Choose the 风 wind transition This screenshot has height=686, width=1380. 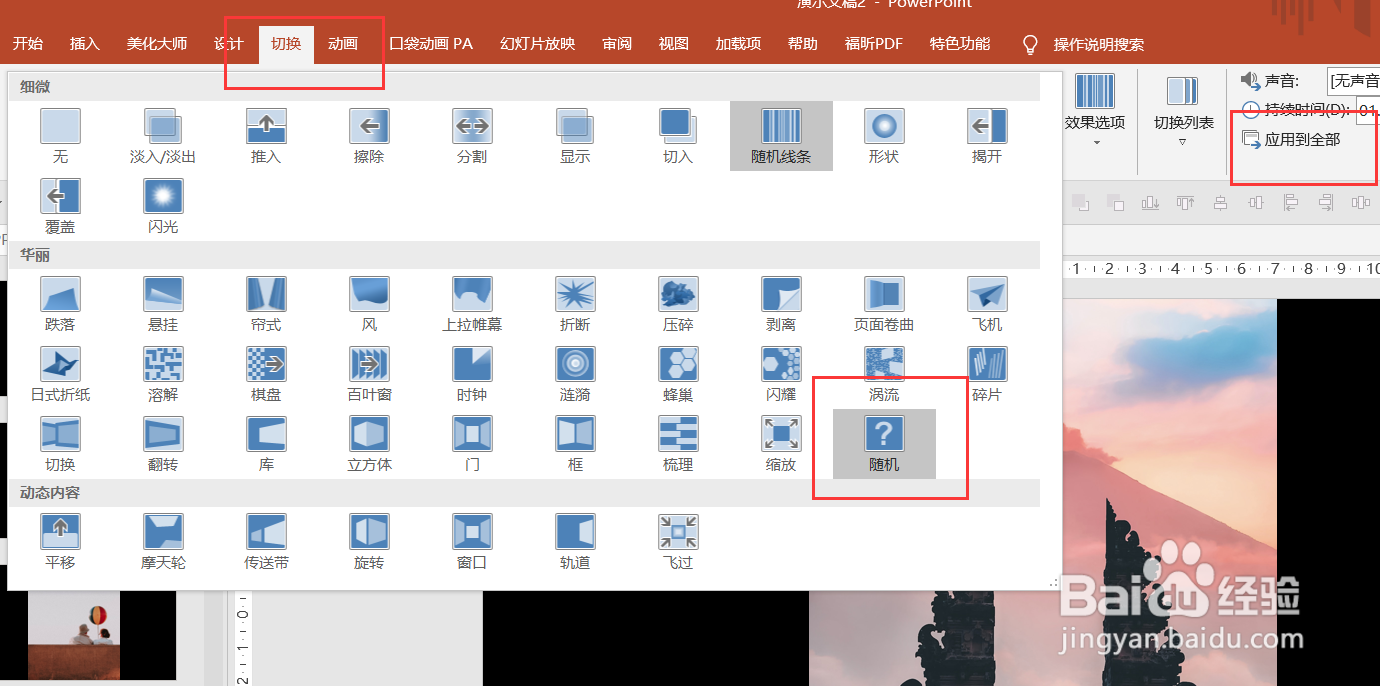369,304
